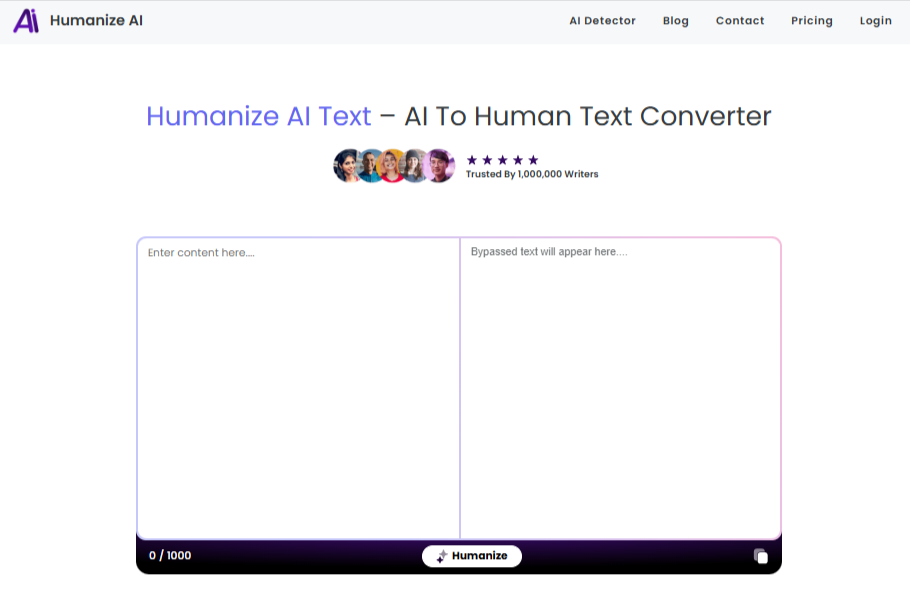Click the Humanize button
This screenshot has height=594, width=910.
pyautogui.click(x=472, y=556)
